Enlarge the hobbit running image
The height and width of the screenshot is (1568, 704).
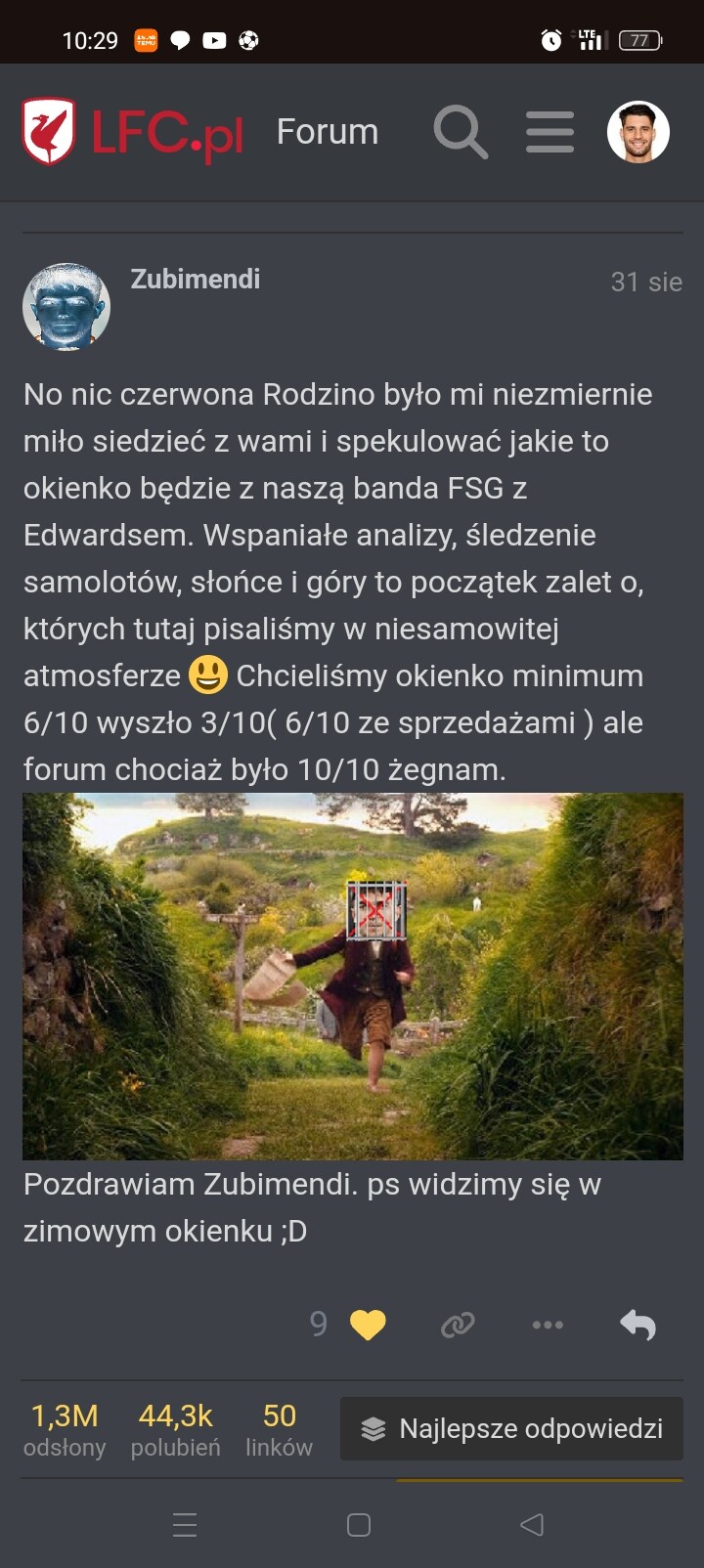[353, 977]
